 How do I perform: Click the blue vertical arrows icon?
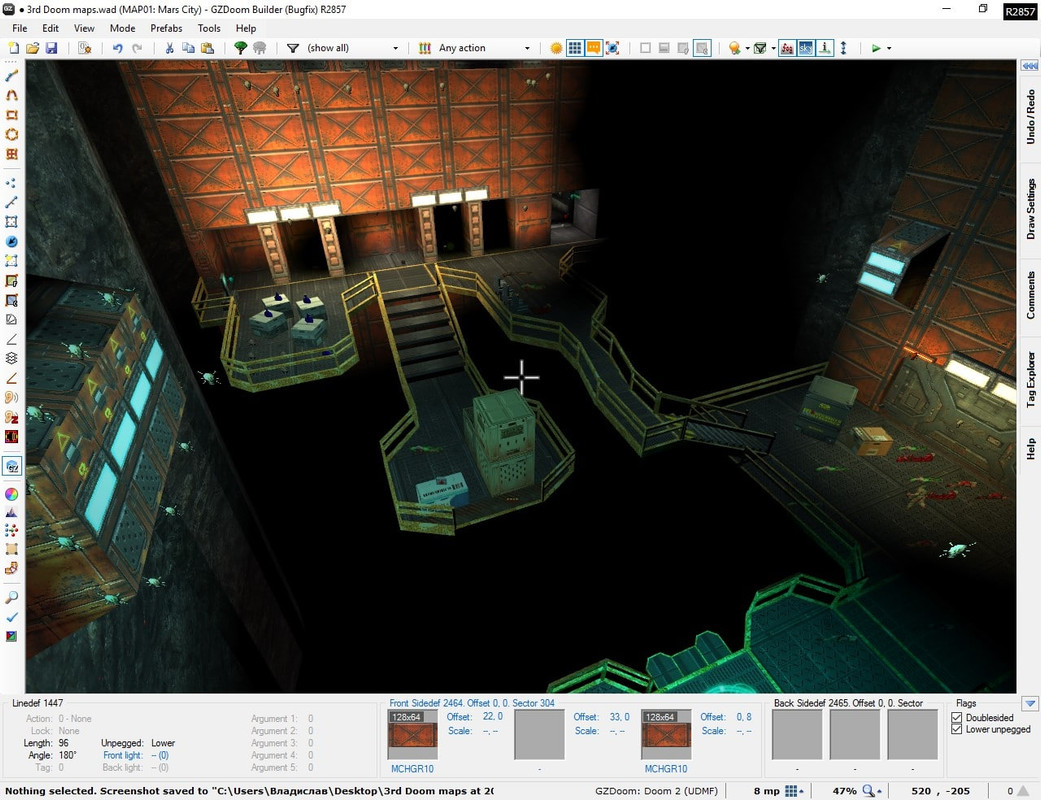tap(843, 48)
